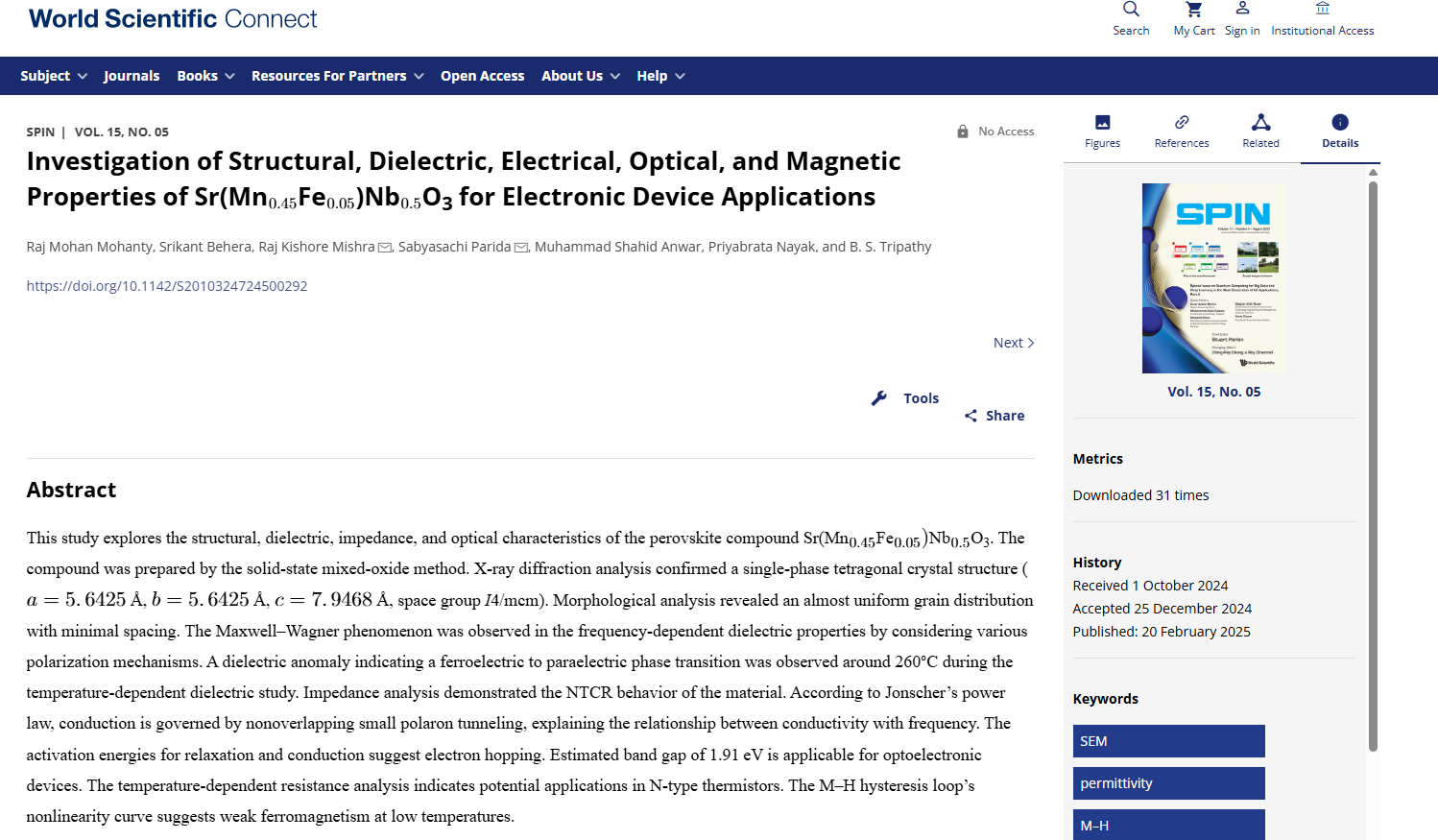Open the article DOI link

click(x=167, y=286)
